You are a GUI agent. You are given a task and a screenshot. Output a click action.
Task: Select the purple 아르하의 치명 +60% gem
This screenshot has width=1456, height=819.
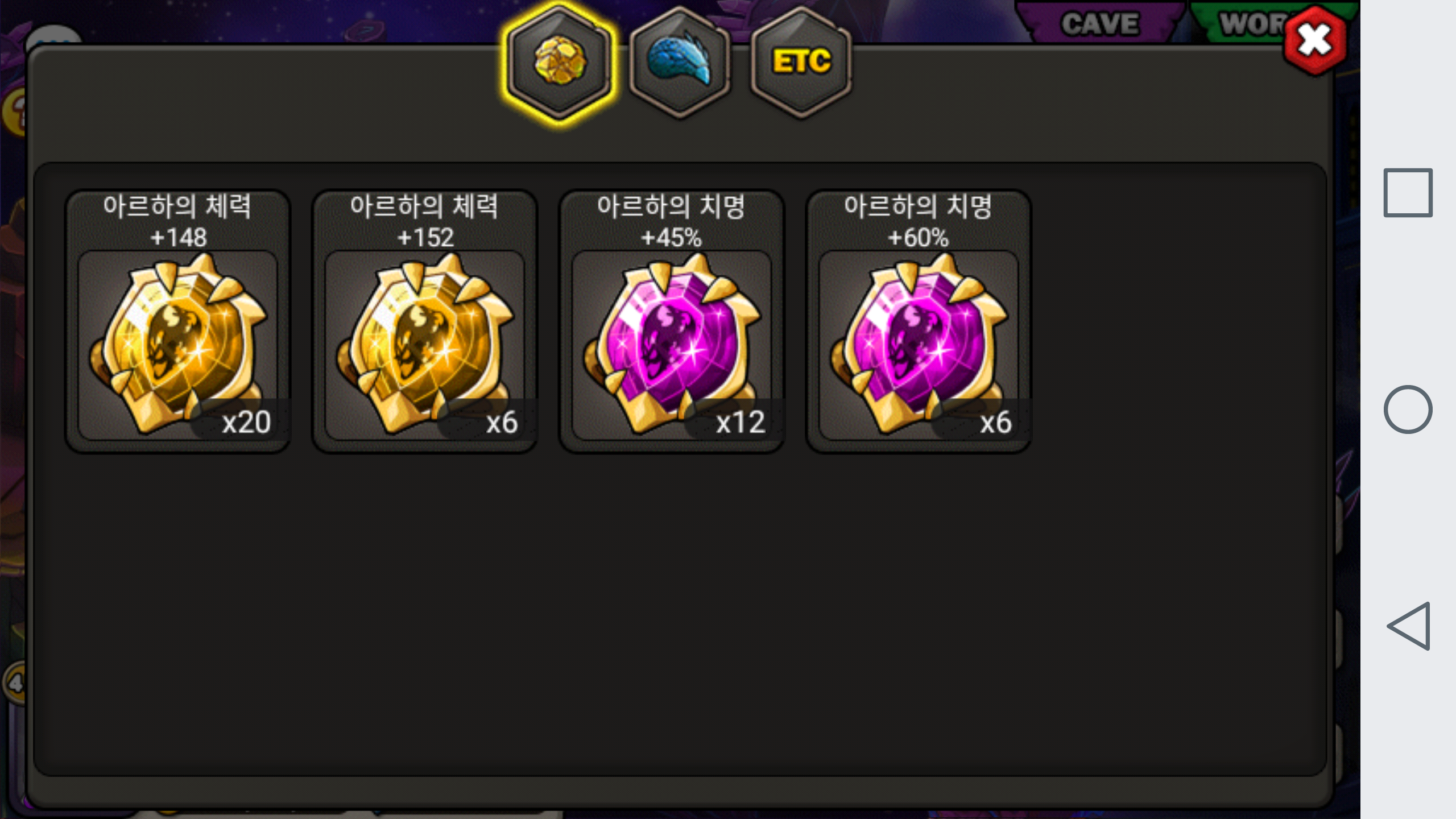click(x=919, y=321)
